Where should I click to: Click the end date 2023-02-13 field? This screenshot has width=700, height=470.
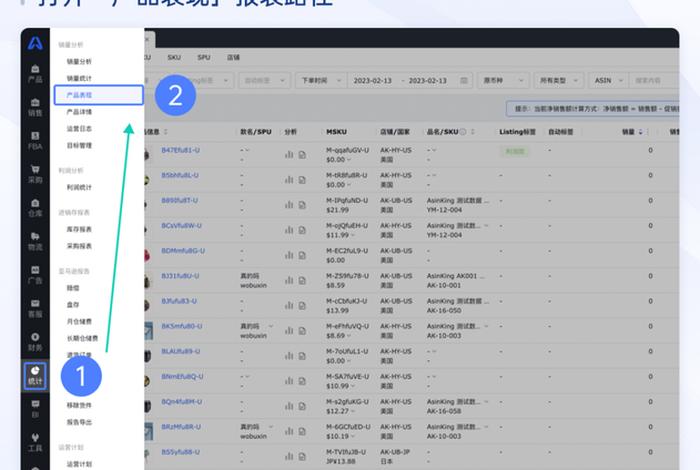428,80
